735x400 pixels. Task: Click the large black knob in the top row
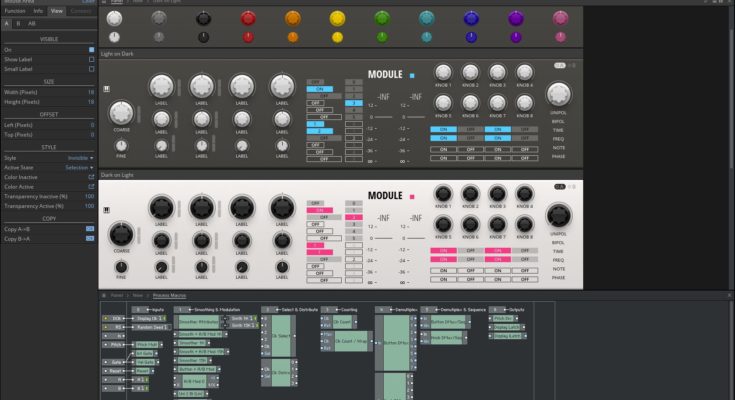coord(204,18)
